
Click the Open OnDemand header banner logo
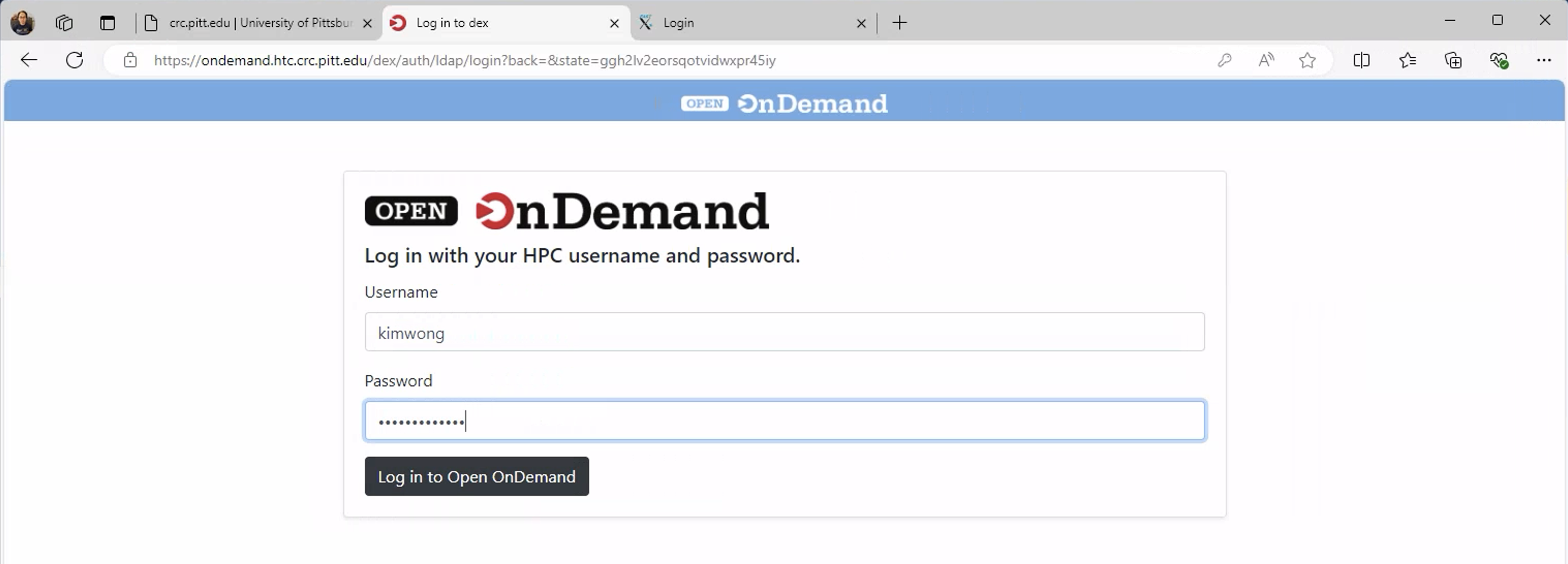point(784,103)
